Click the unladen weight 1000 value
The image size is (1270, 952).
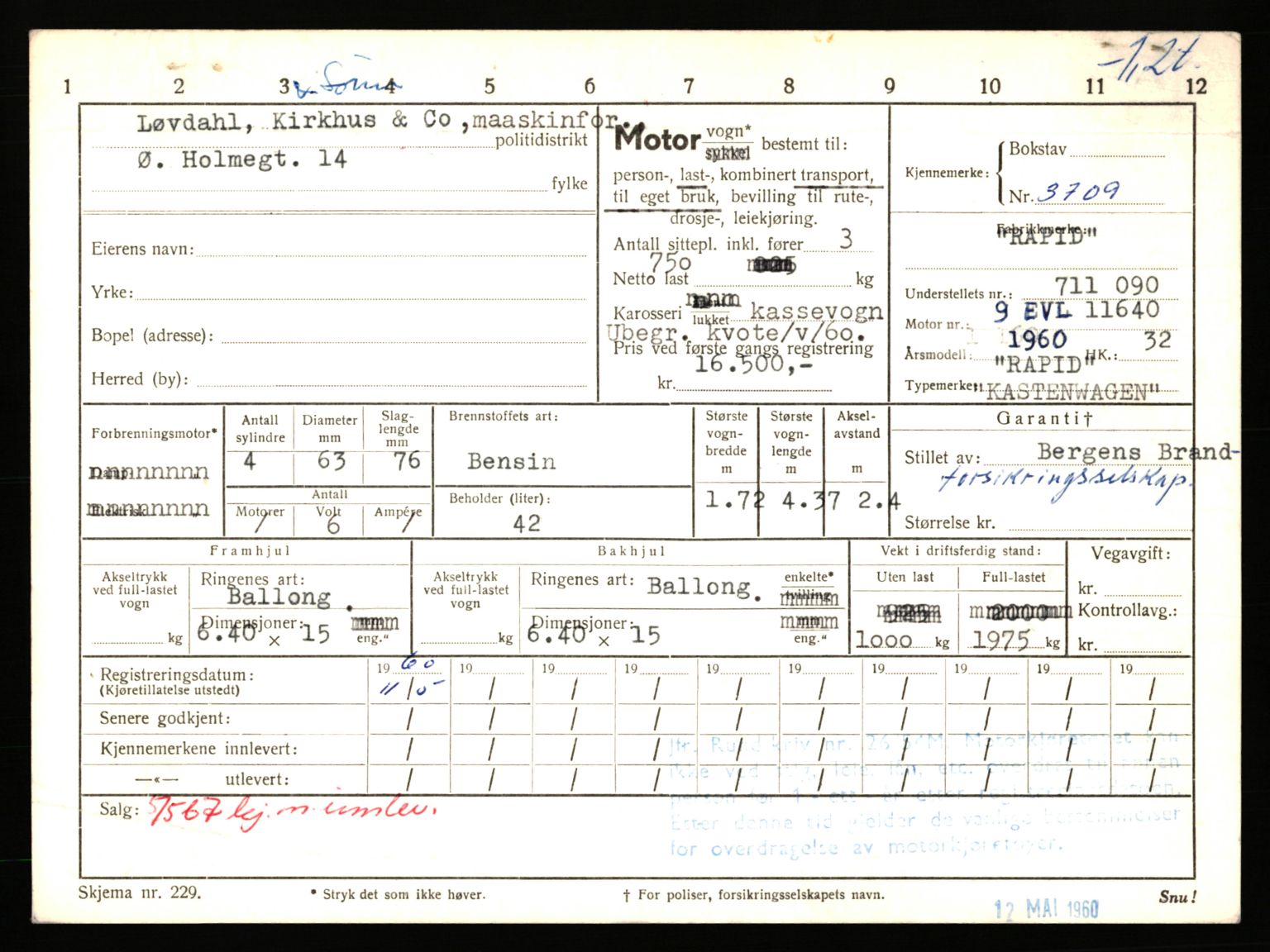883,640
